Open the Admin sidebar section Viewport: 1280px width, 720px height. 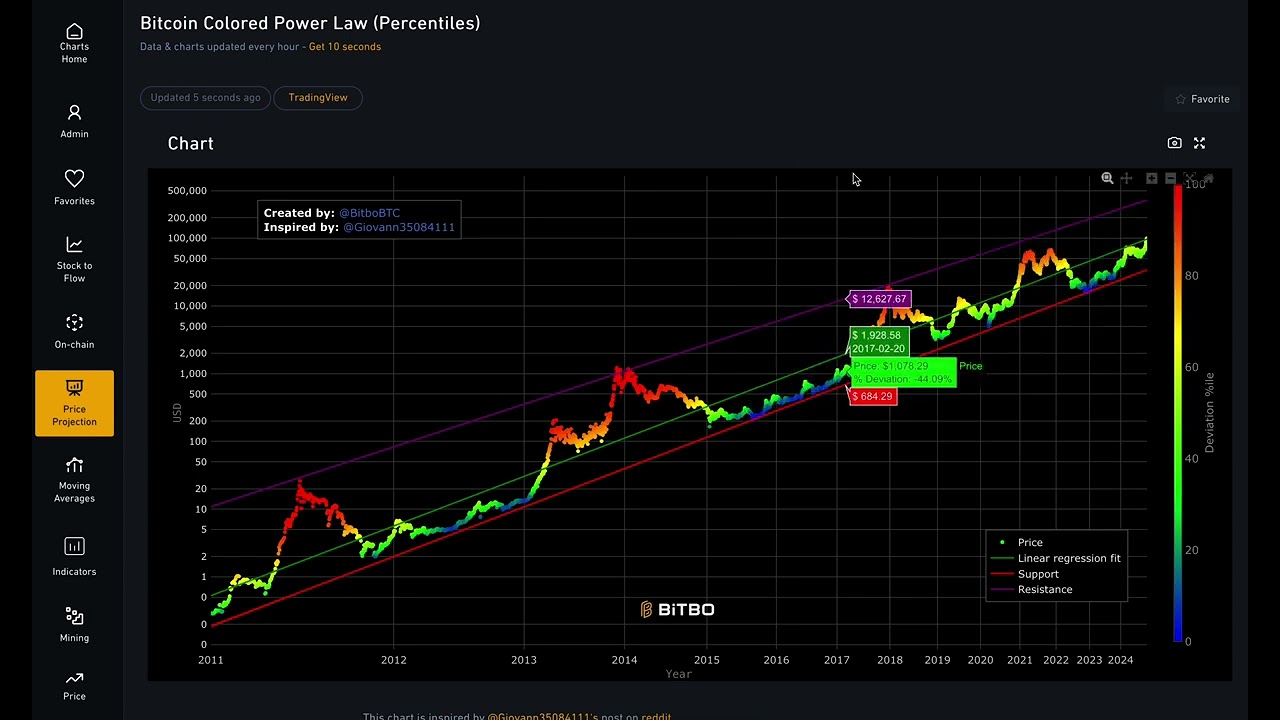(74, 120)
